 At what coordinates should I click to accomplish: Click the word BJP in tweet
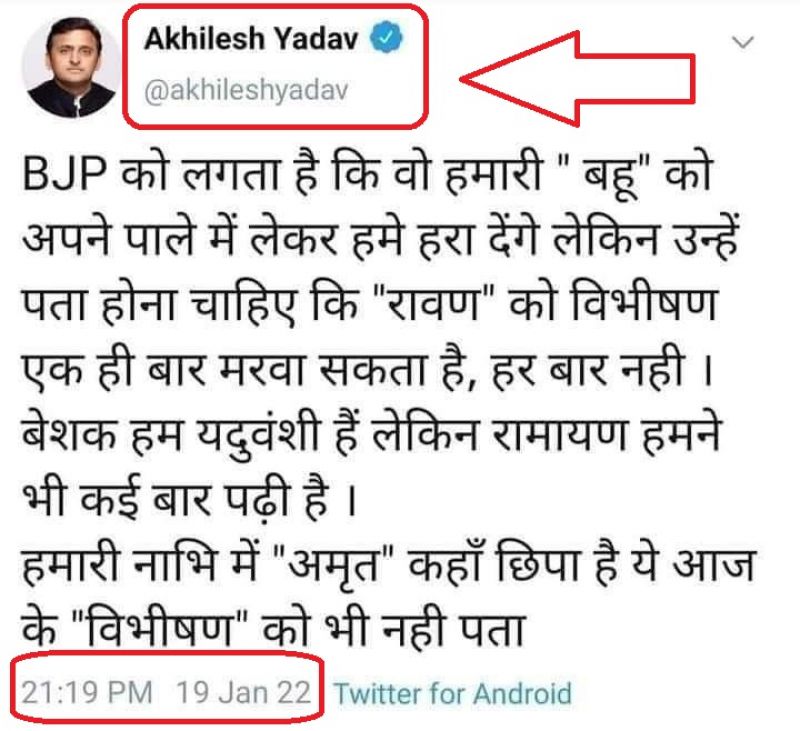point(65,173)
